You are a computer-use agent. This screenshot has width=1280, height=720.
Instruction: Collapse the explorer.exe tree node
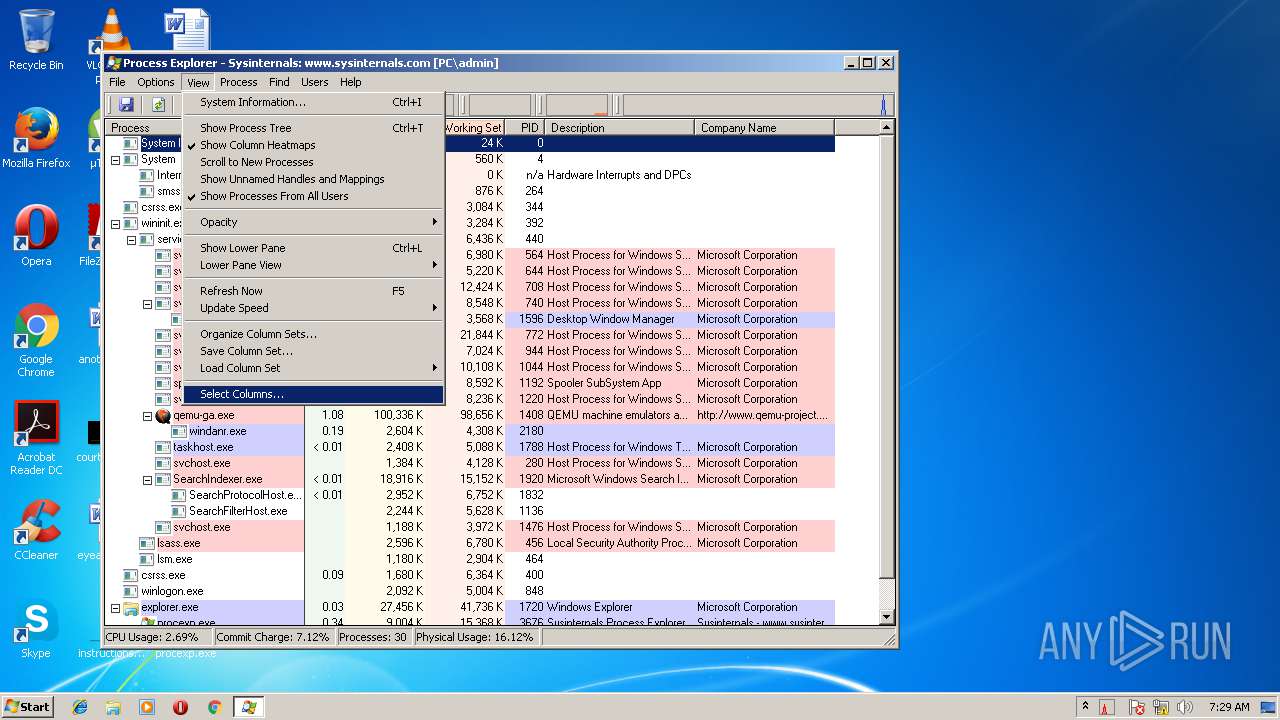click(115, 608)
